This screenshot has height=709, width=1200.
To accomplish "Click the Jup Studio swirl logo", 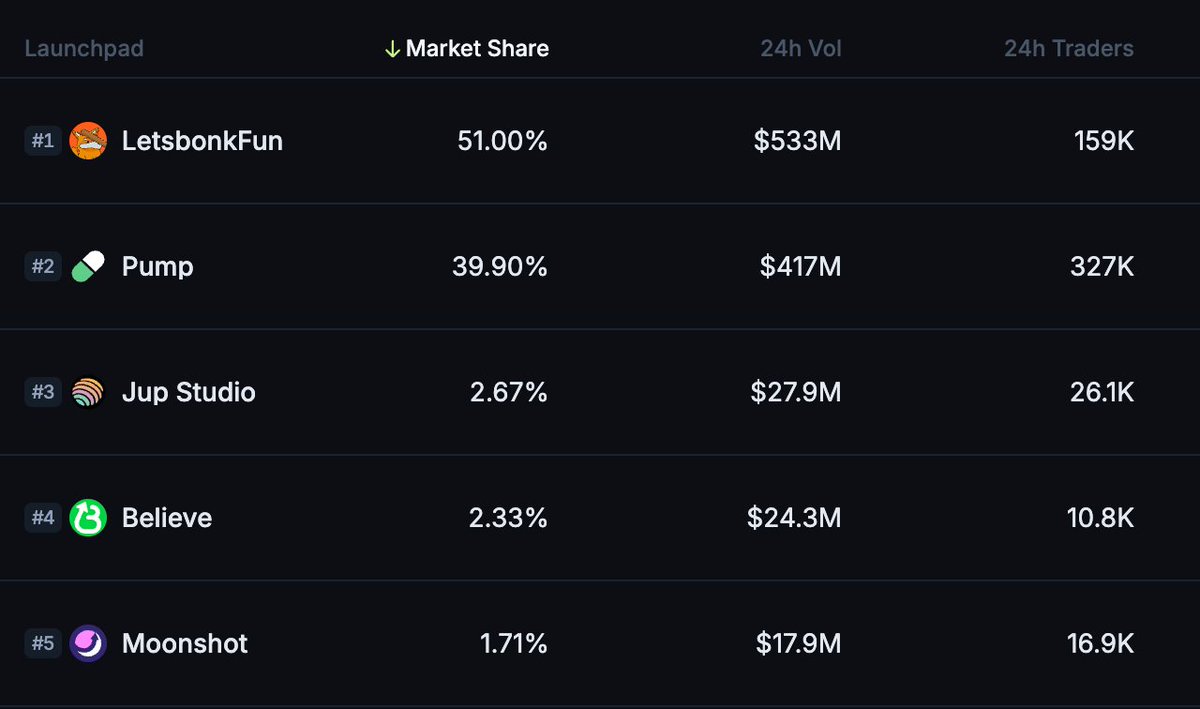I will [x=89, y=392].
